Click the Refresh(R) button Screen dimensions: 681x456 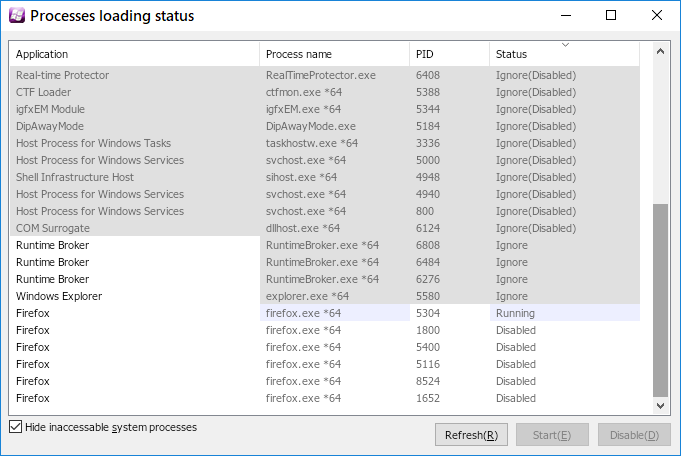[x=471, y=435]
